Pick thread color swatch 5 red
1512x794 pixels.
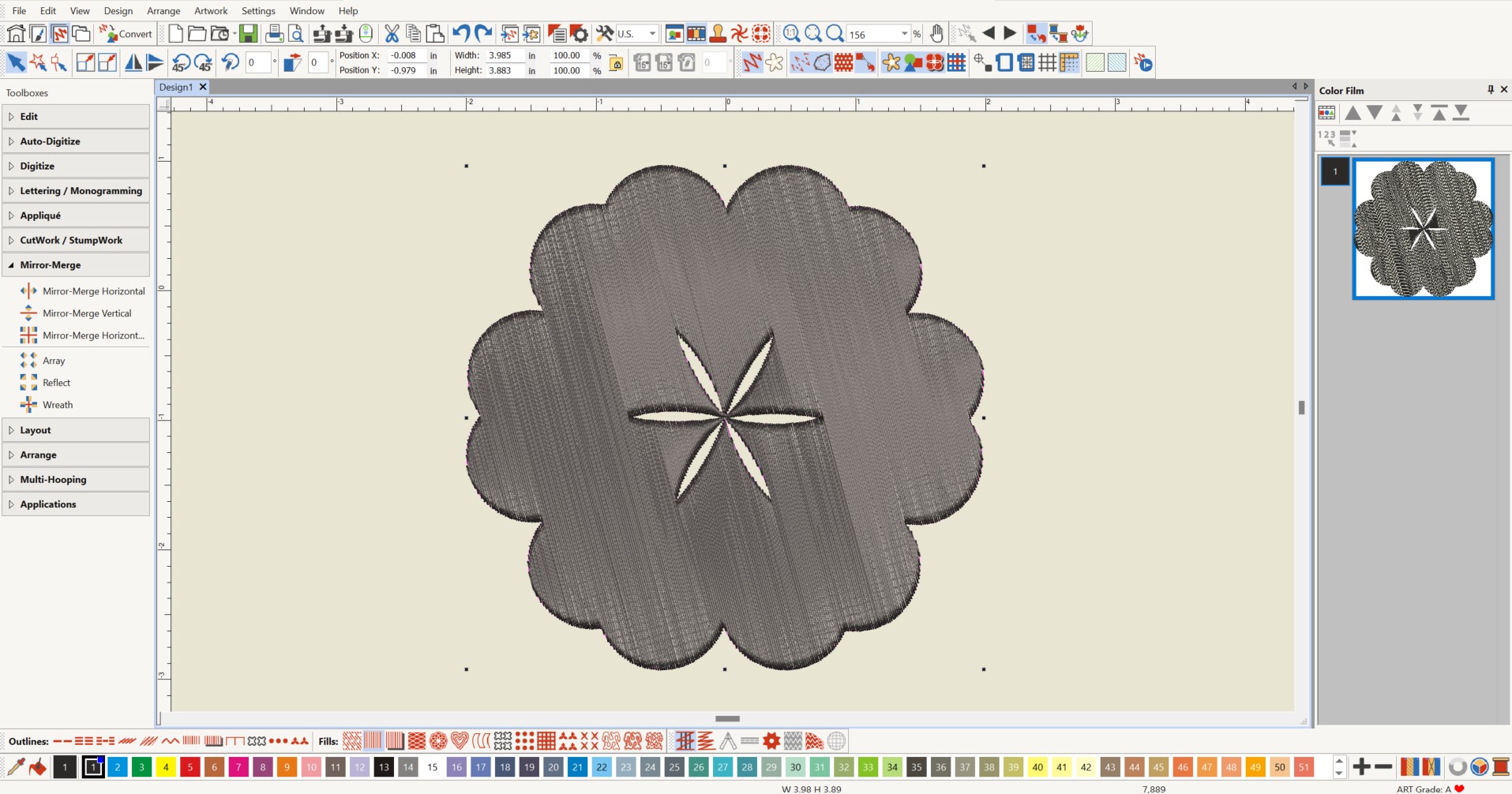pos(190,766)
